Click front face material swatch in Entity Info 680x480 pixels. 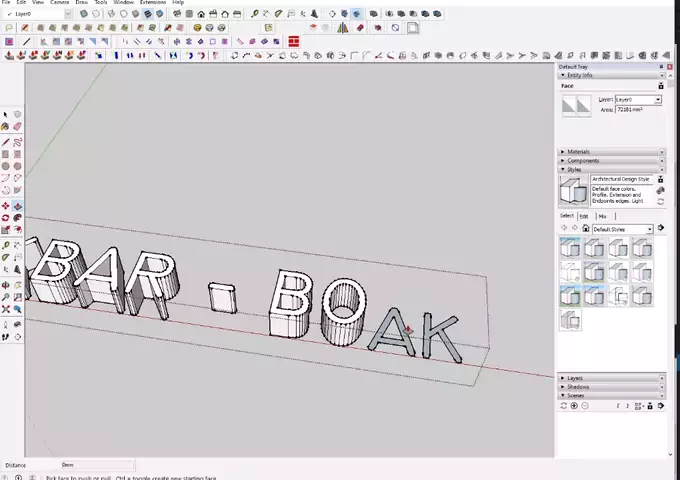pos(569,105)
